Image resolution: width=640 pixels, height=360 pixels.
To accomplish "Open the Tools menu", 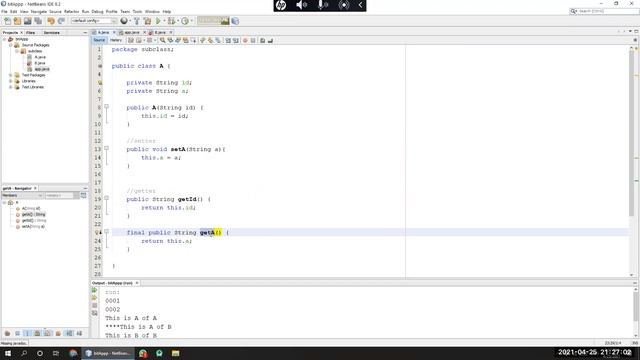I will (137, 11).
